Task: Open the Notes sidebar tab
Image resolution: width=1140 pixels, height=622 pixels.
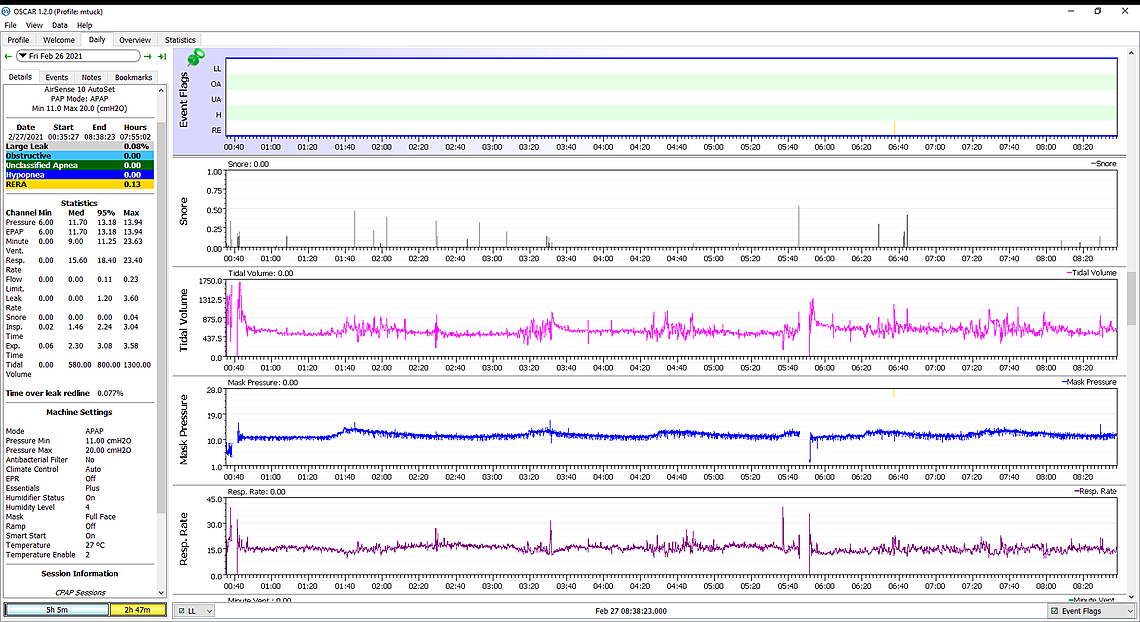Action: click(x=91, y=77)
